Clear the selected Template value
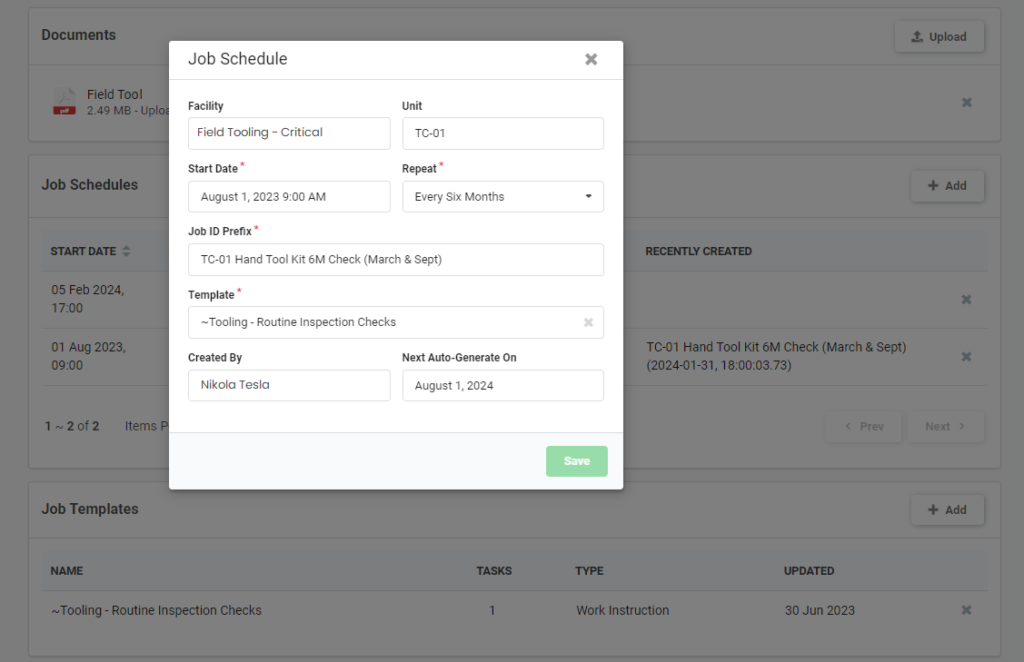This screenshot has width=1024, height=662. click(588, 322)
